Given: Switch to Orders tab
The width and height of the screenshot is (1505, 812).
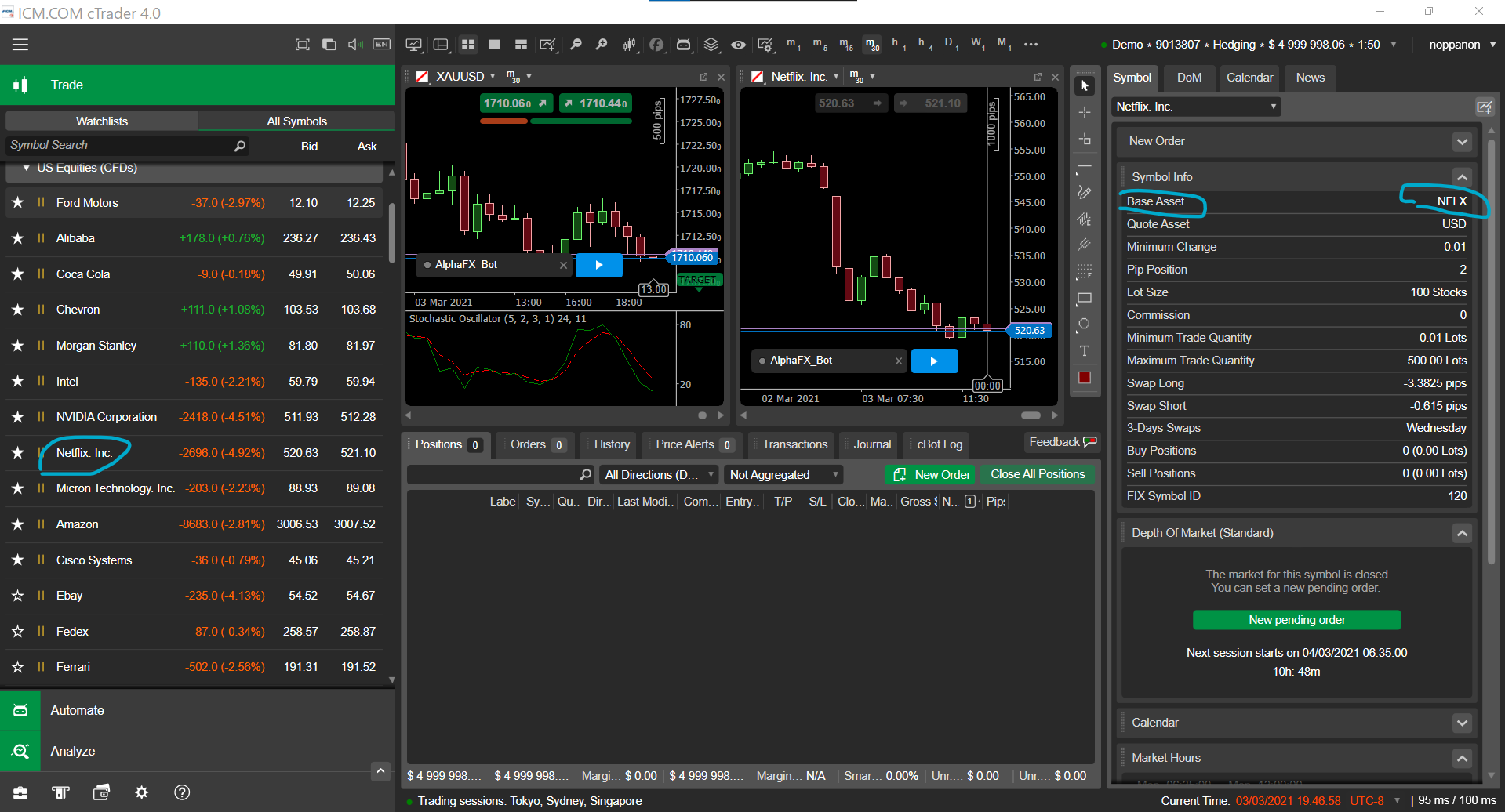Looking at the screenshot, I should 538,444.
